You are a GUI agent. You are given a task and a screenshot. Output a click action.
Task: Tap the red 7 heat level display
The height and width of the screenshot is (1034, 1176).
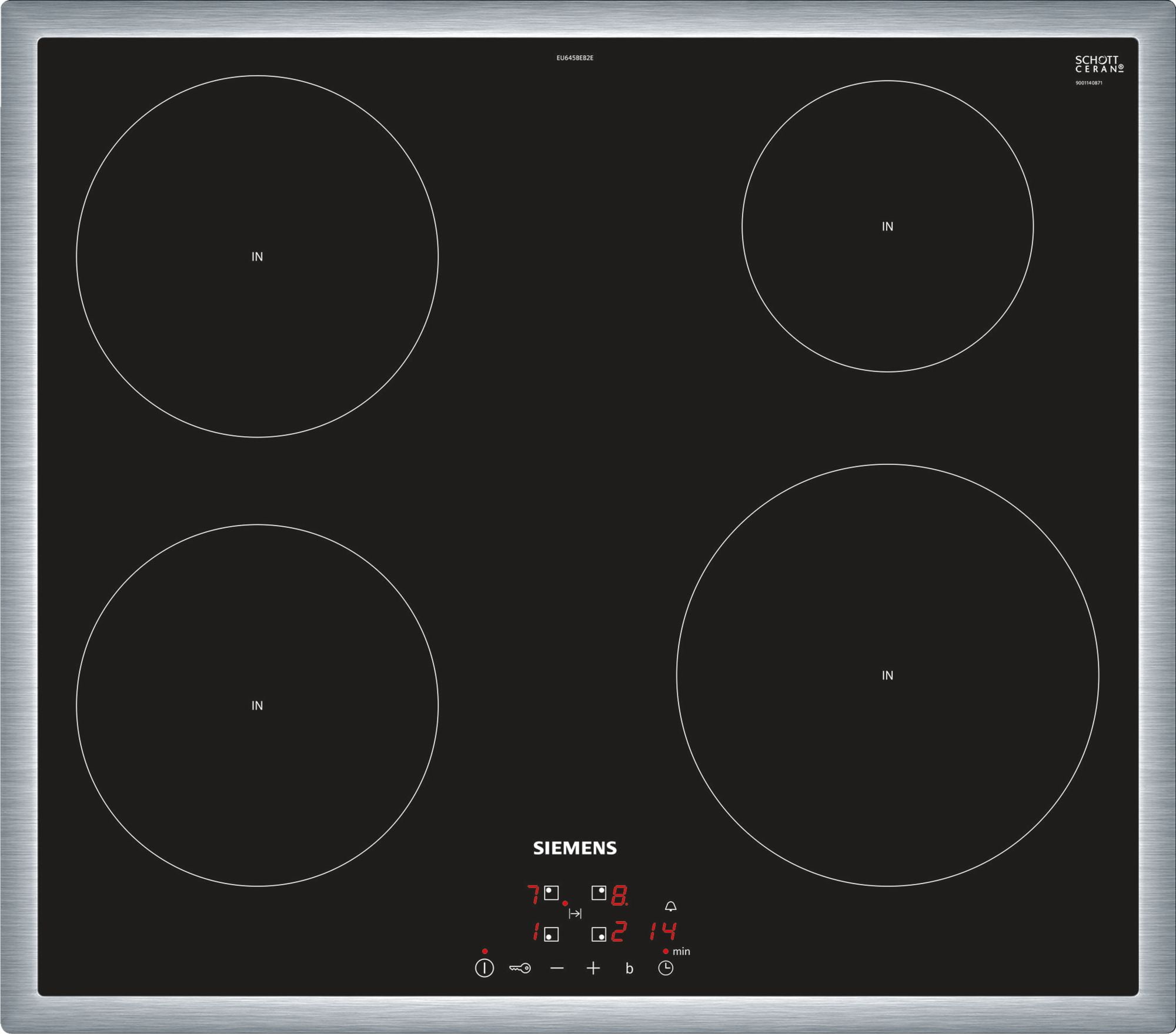click(x=533, y=895)
